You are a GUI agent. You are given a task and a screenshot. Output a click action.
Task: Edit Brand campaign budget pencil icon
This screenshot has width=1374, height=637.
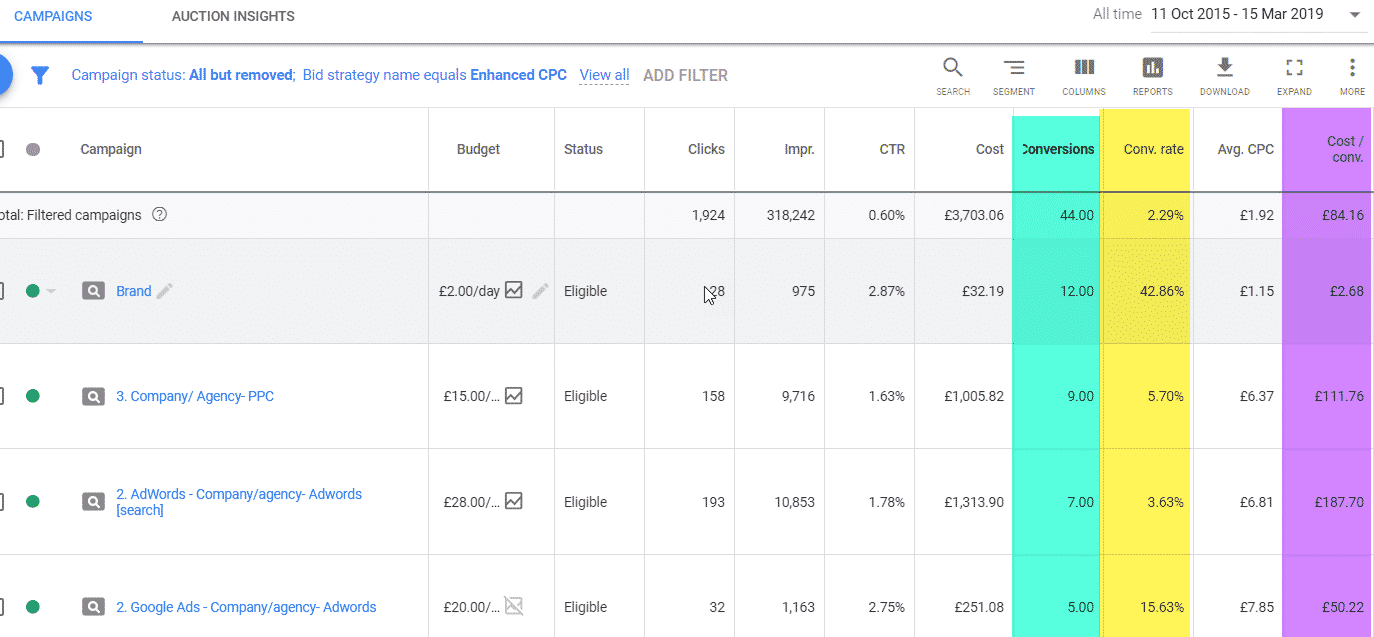pos(540,291)
